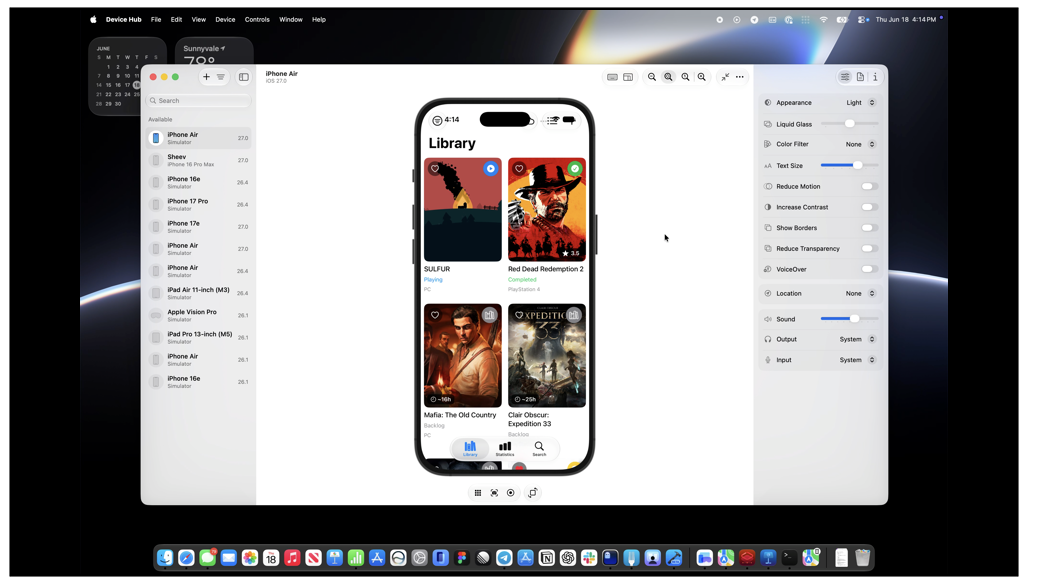Toggle the Reduce Motion switch

click(869, 187)
